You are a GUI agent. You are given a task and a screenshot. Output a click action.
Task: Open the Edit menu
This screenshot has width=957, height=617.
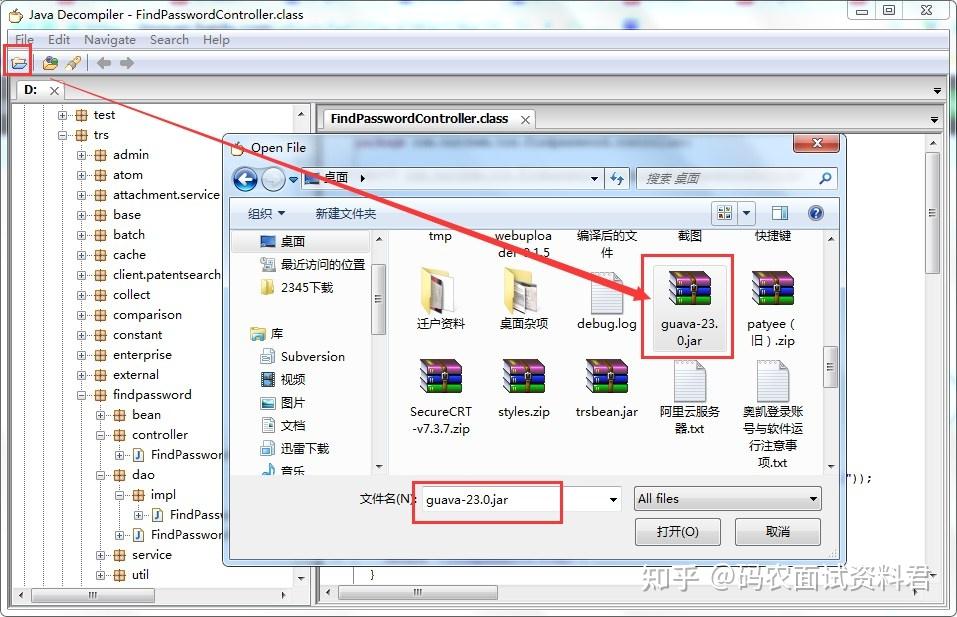(x=59, y=40)
